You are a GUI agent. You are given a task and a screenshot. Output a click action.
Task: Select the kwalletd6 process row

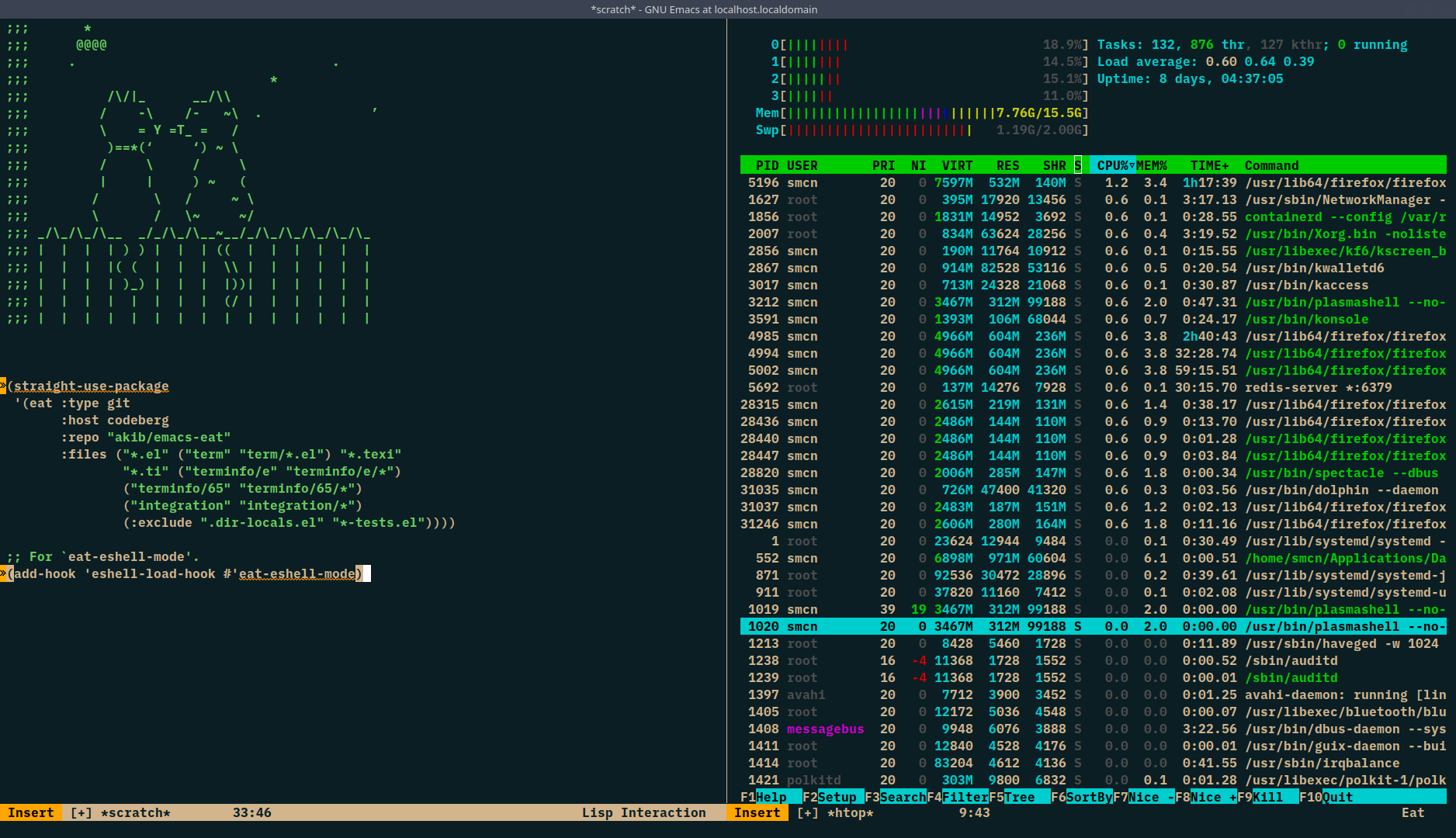click(x=1094, y=268)
